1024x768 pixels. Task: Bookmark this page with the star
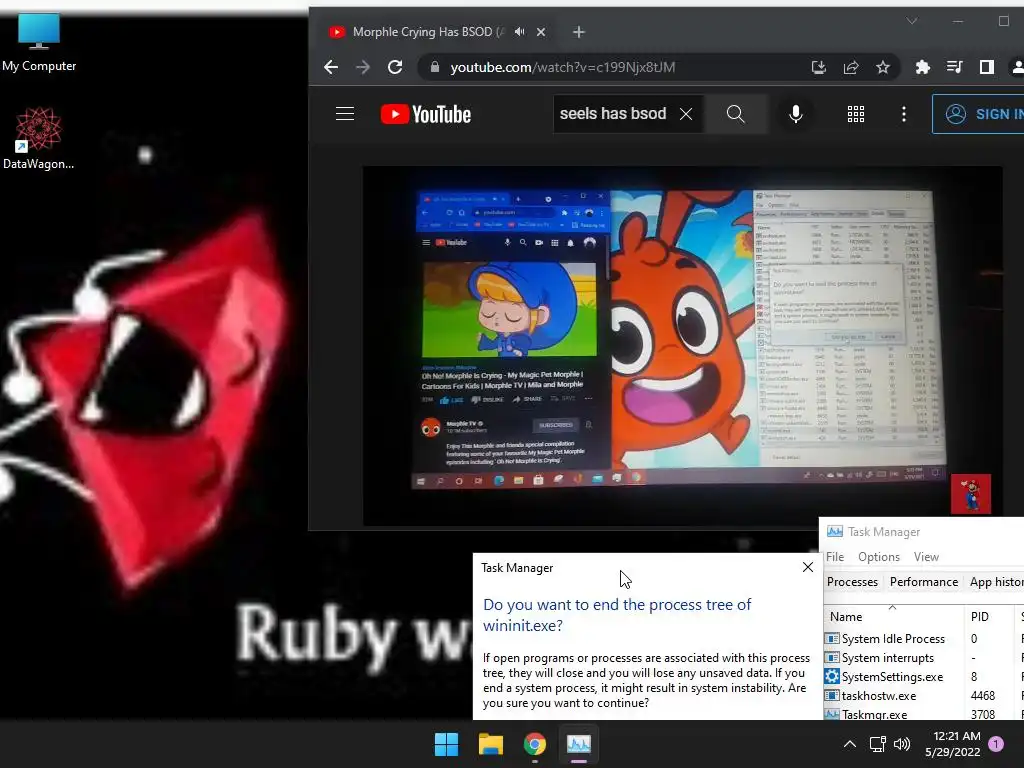pos(882,67)
